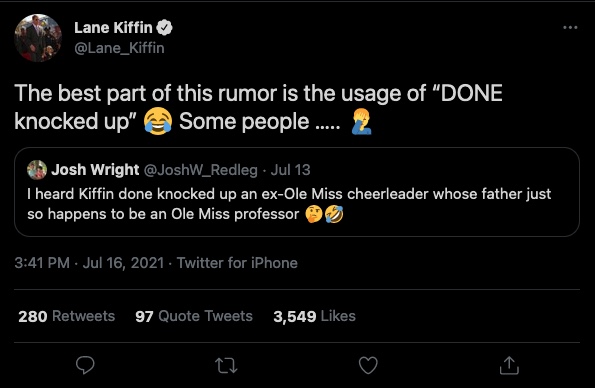This screenshot has height=388, width=595.
Task: Click the 3:41 PM Jul 16, 2021 timestamp
Action: tap(89, 263)
